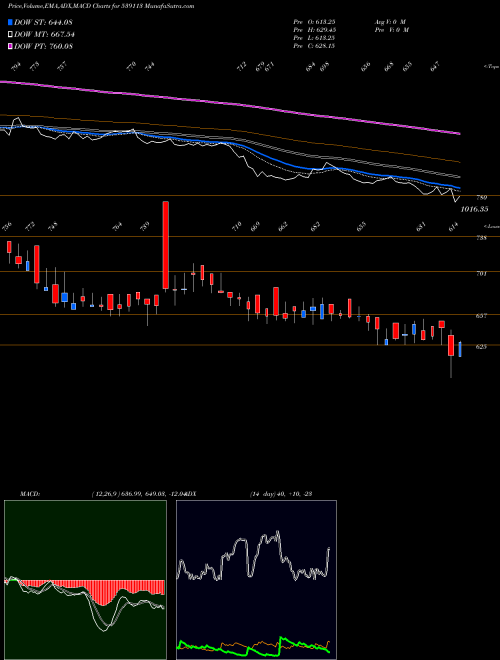Click the white DOW MT legend swatch
Screen dimensions: 500x660
pos(10,35)
